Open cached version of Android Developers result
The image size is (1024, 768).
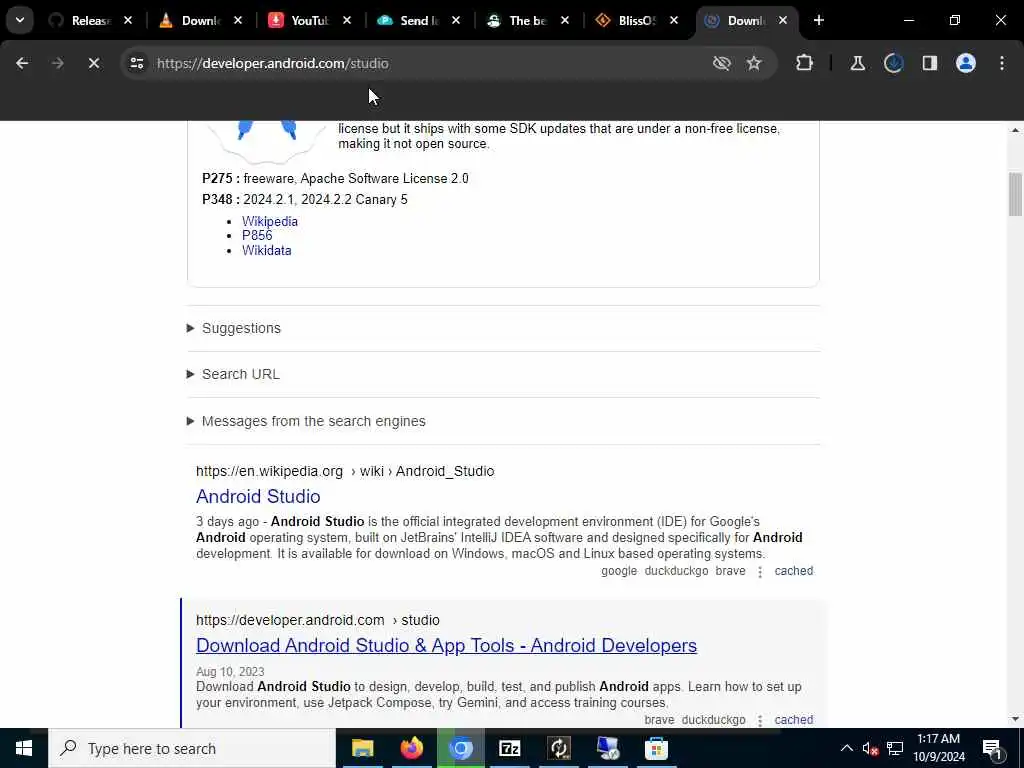pyautogui.click(x=793, y=720)
